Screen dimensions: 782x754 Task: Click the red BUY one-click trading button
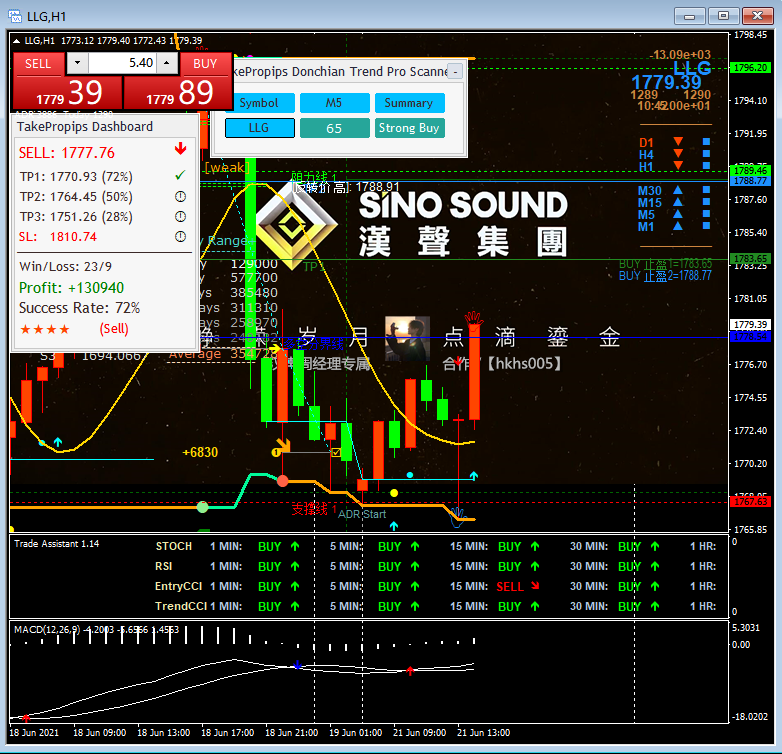coord(205,64)
